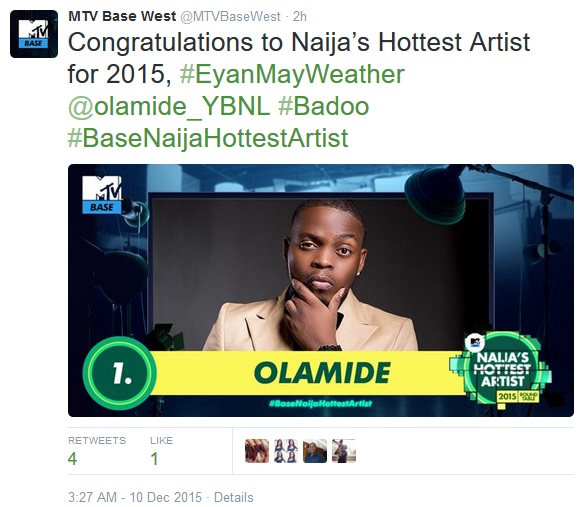
Task: Click the fourth retweeter avatar
Action: pyautogui.click(x=344, y=451)
